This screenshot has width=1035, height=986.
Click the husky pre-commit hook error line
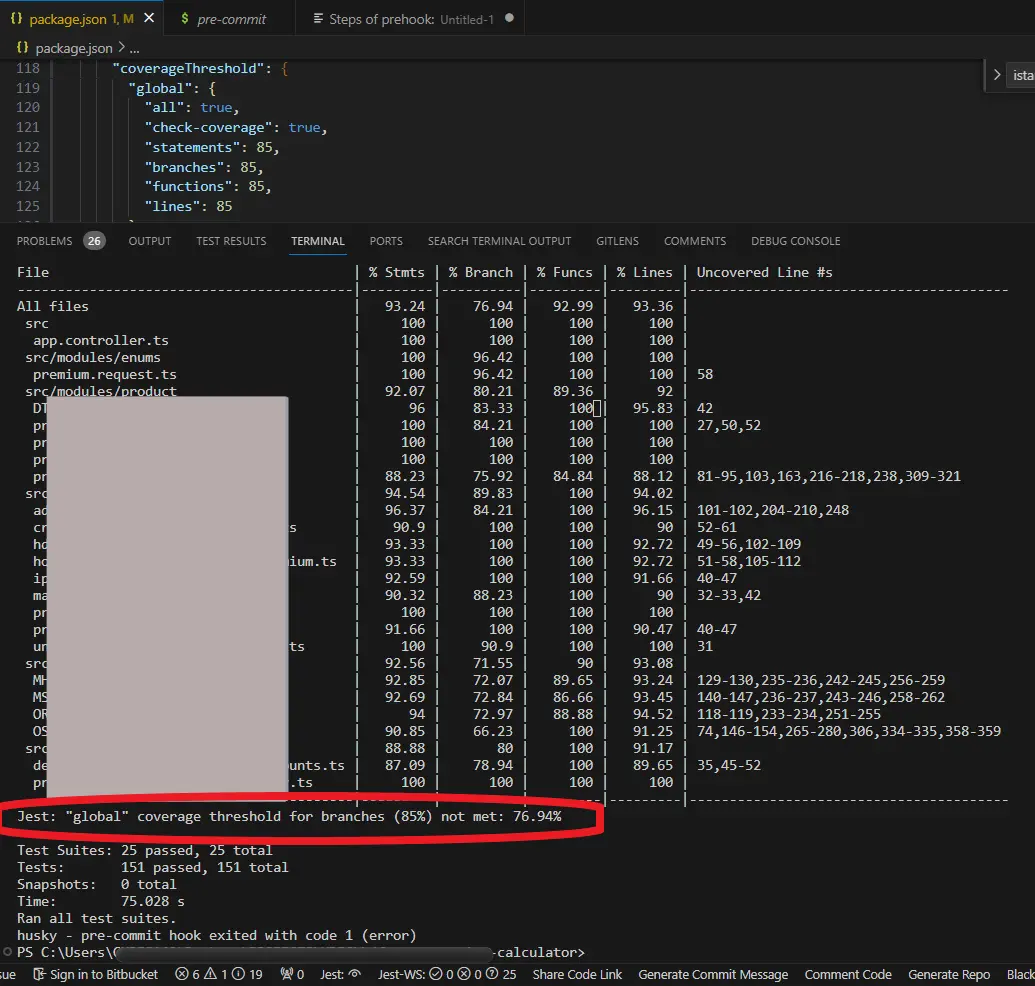coord(217,935)
